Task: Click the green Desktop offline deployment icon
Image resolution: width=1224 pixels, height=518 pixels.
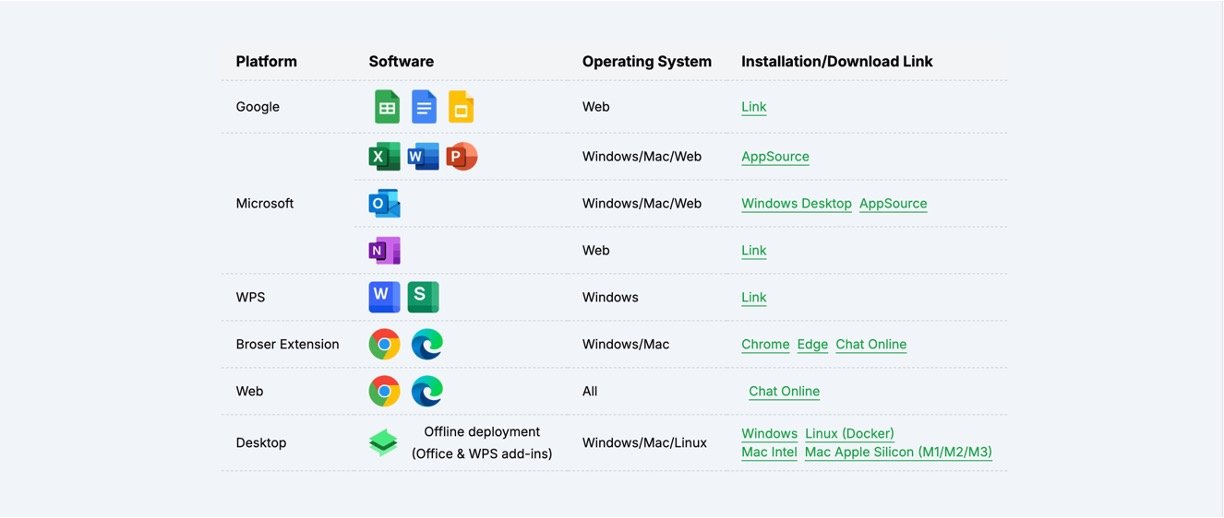Action: coord(383,442)
